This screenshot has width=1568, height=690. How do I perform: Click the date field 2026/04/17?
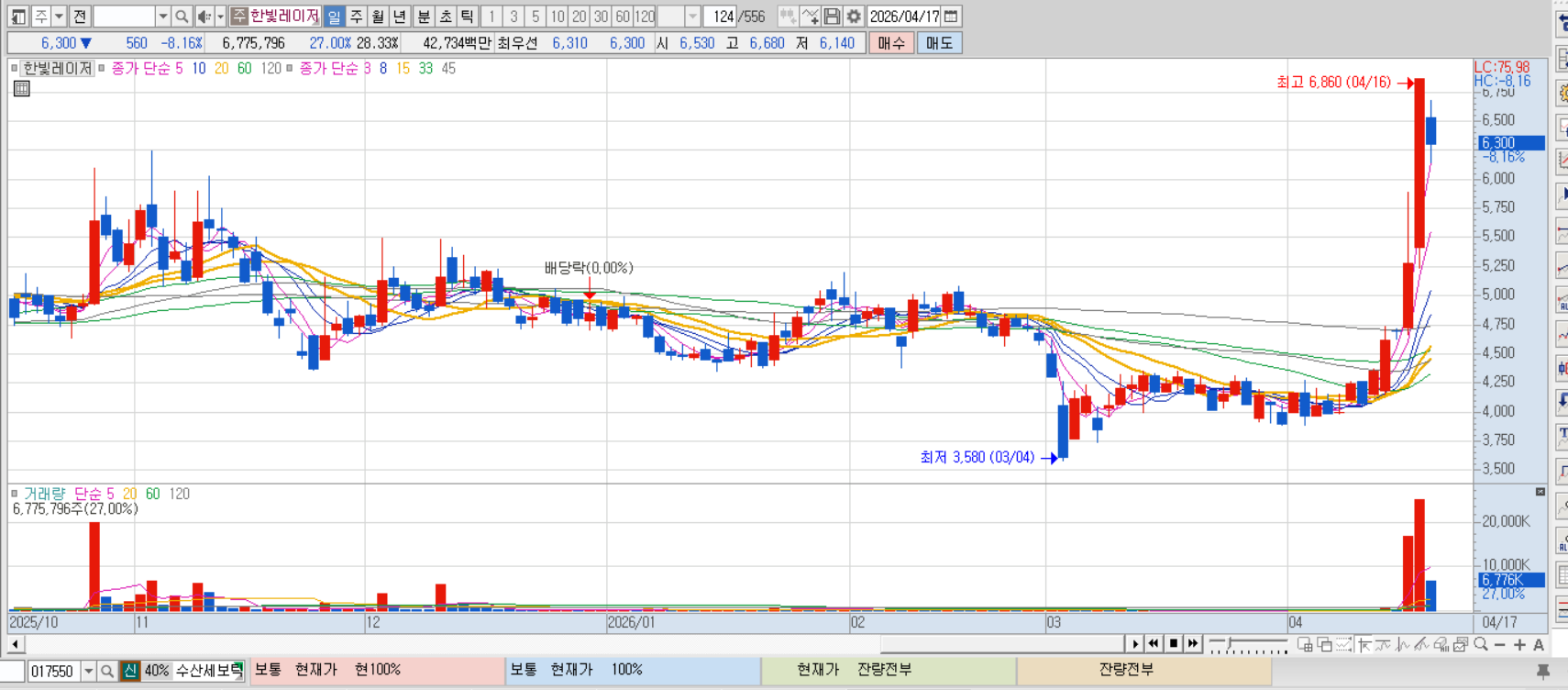pos(904,17)
